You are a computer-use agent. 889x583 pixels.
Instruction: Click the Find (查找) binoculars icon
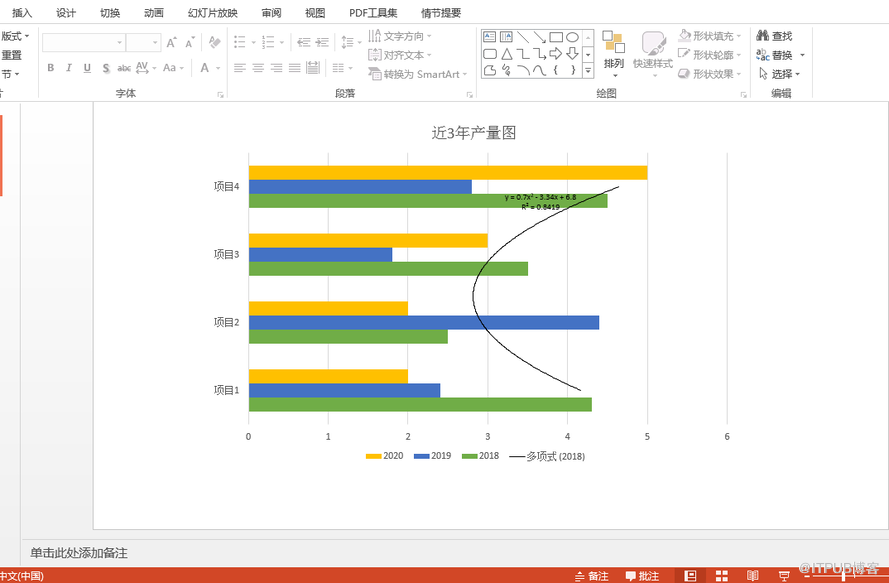tap(763, 36)
